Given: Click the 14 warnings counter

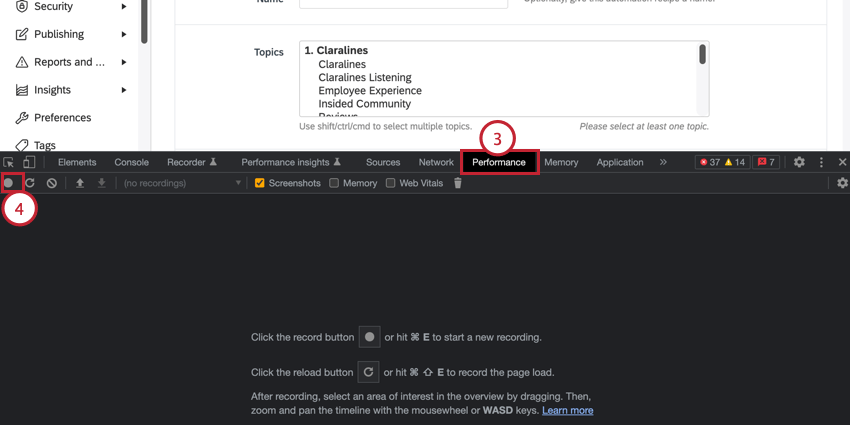Looking at the screenshot, I should [735, 162].
